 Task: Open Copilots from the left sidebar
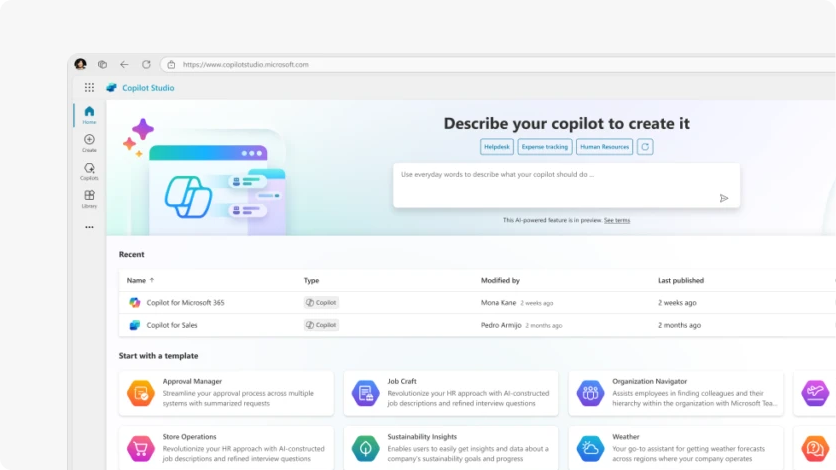click(x=89, y=170)
